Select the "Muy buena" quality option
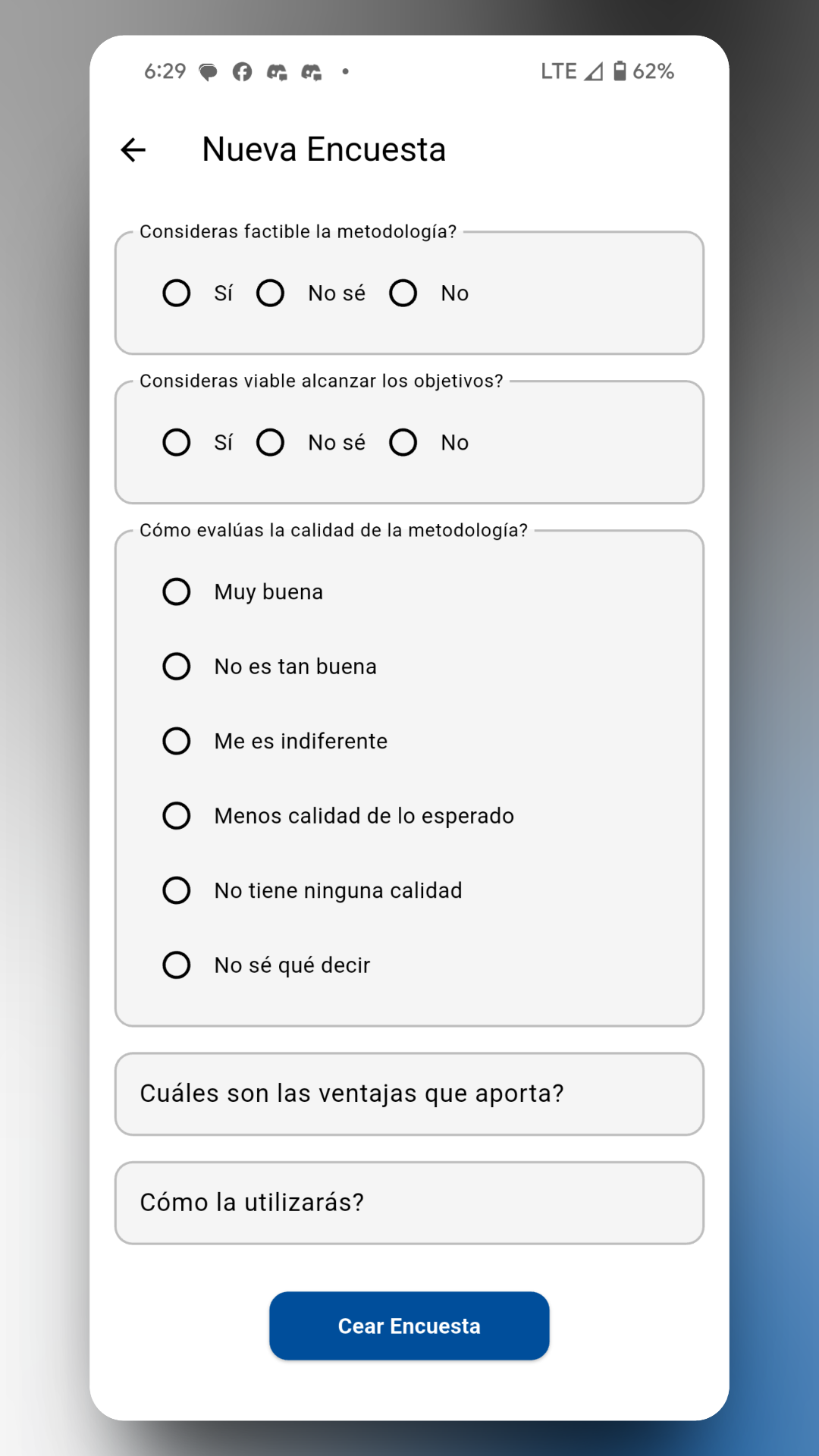The width and height of the screenshot is (819, 1456). 176,592
